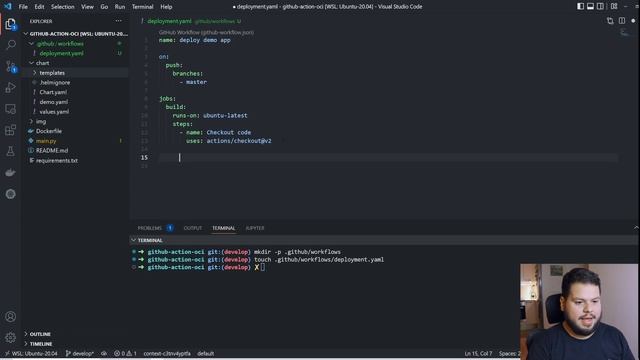
Task: Toggle primary sidebar layout icon
Action: click(580, 7)
